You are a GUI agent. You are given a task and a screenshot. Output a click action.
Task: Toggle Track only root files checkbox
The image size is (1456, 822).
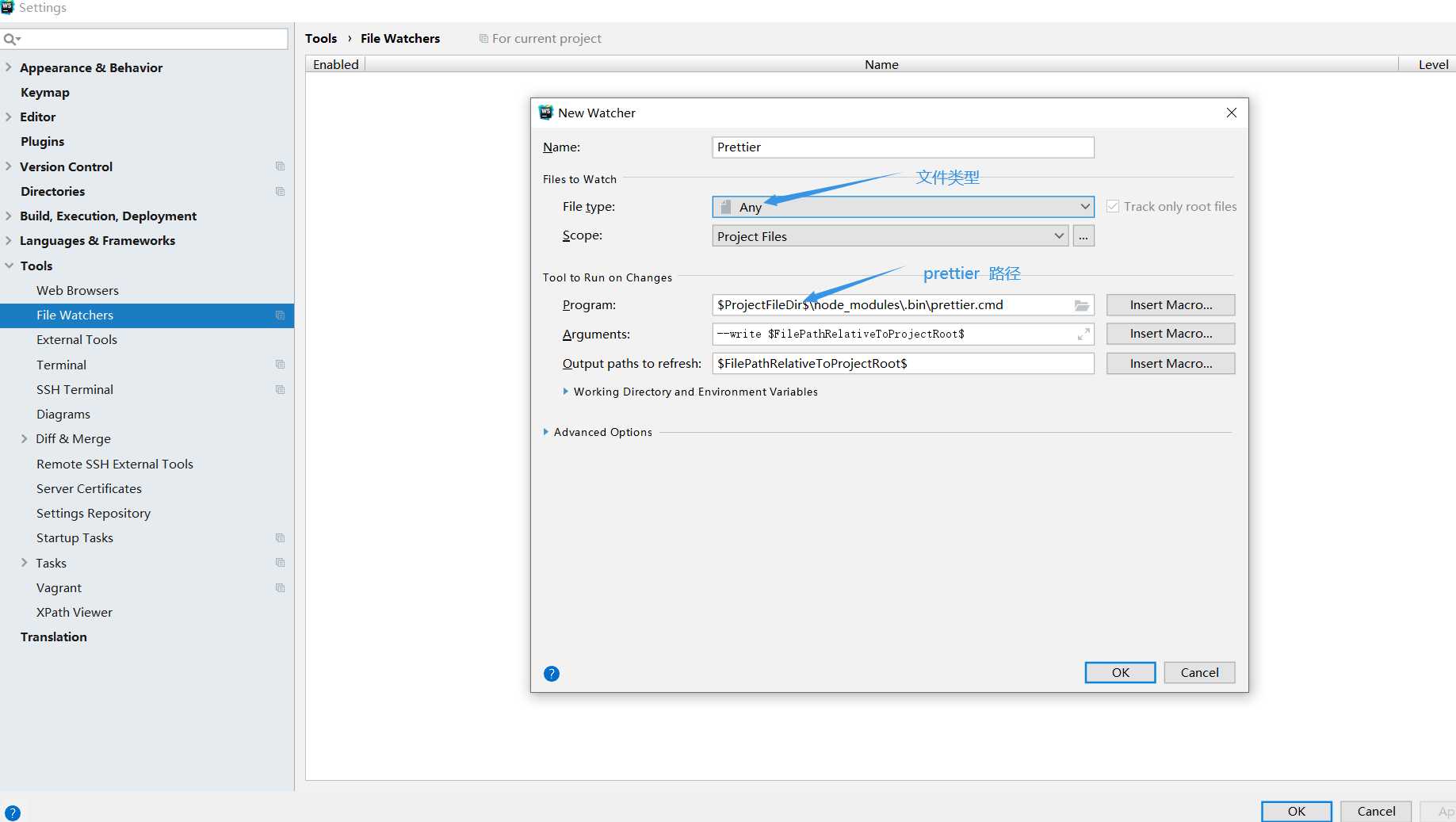pos(1113,207)
